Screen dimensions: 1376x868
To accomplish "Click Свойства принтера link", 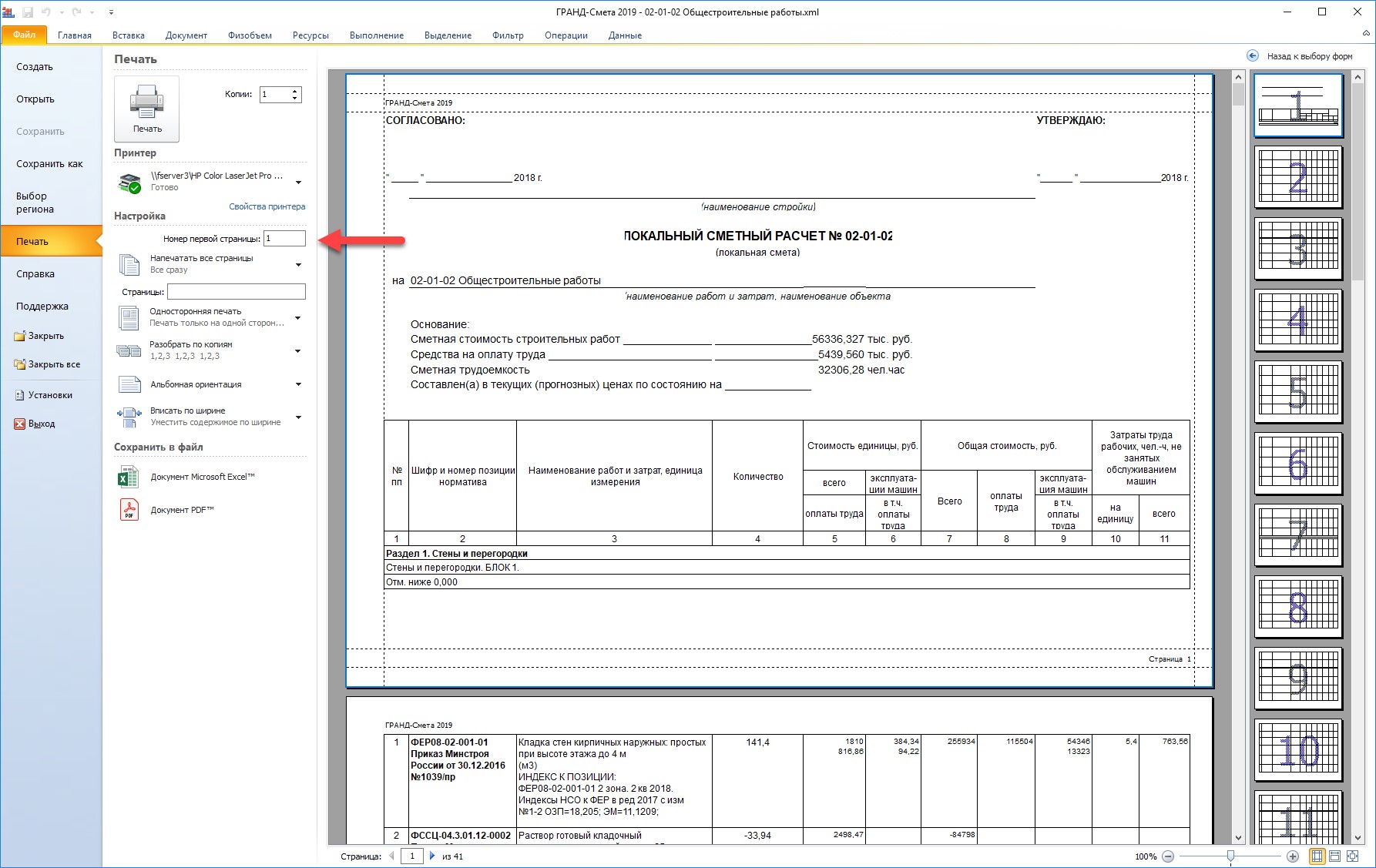I will click(267, 206).
